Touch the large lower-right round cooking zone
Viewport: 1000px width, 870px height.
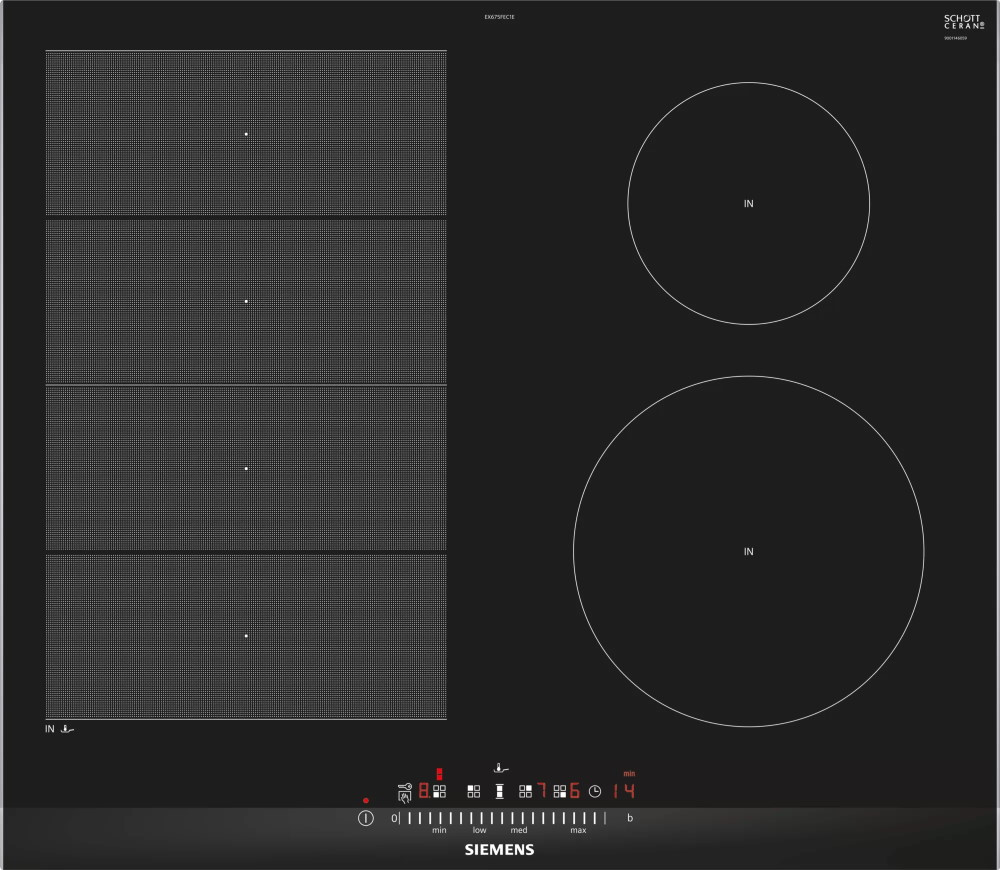[748, 551]
